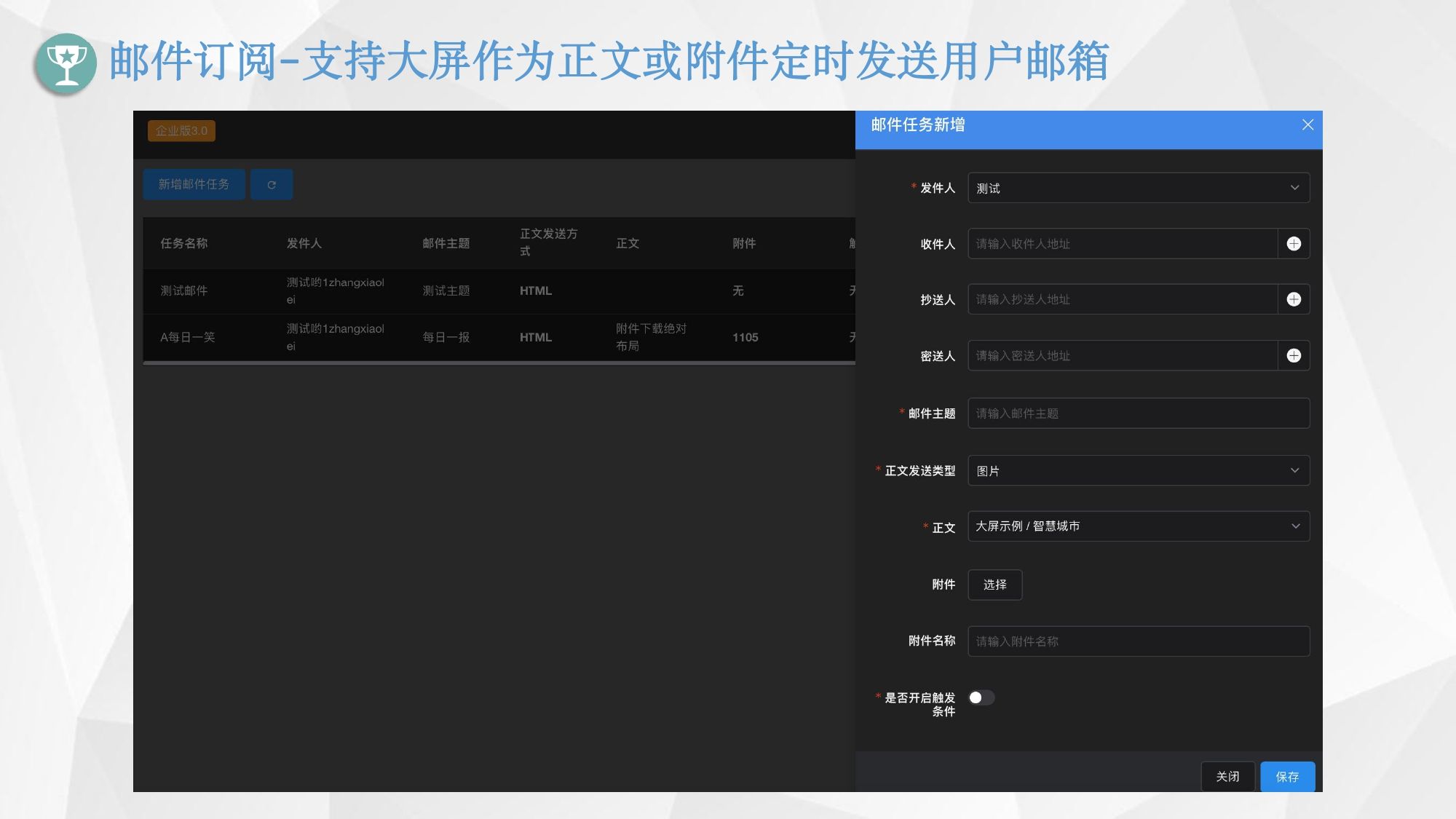Screen dimensions: 1456x819
Task: Add recipient with 收件人 plus icon
Action: tap(1294, 244)
